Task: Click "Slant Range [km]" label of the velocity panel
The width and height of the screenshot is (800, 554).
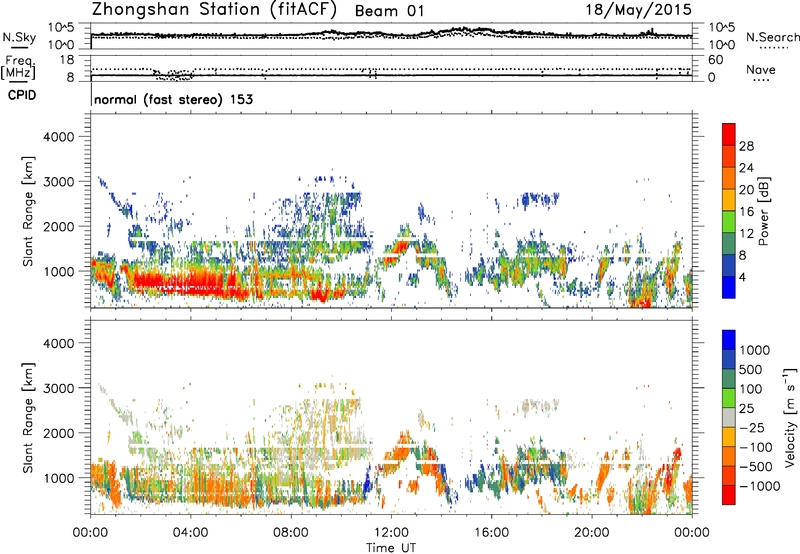Action: coord(28,417)
